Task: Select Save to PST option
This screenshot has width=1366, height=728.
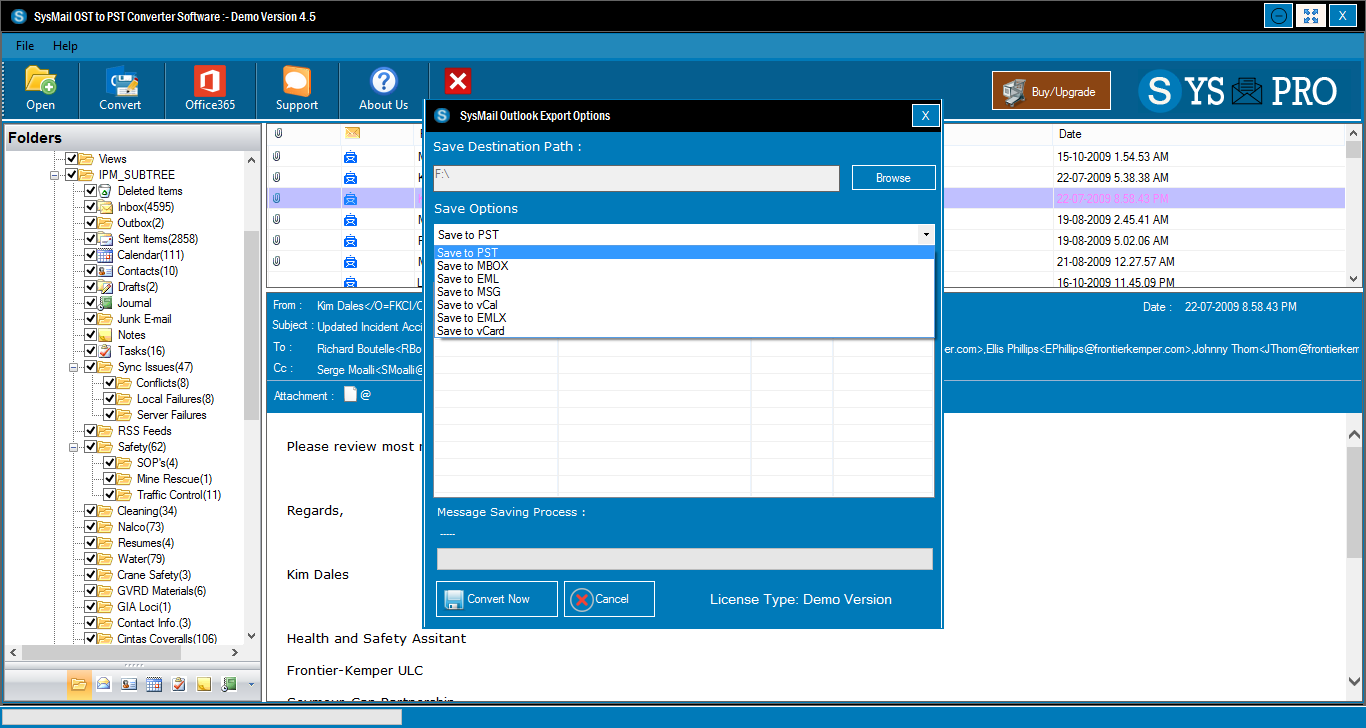Action: point(685,253)
